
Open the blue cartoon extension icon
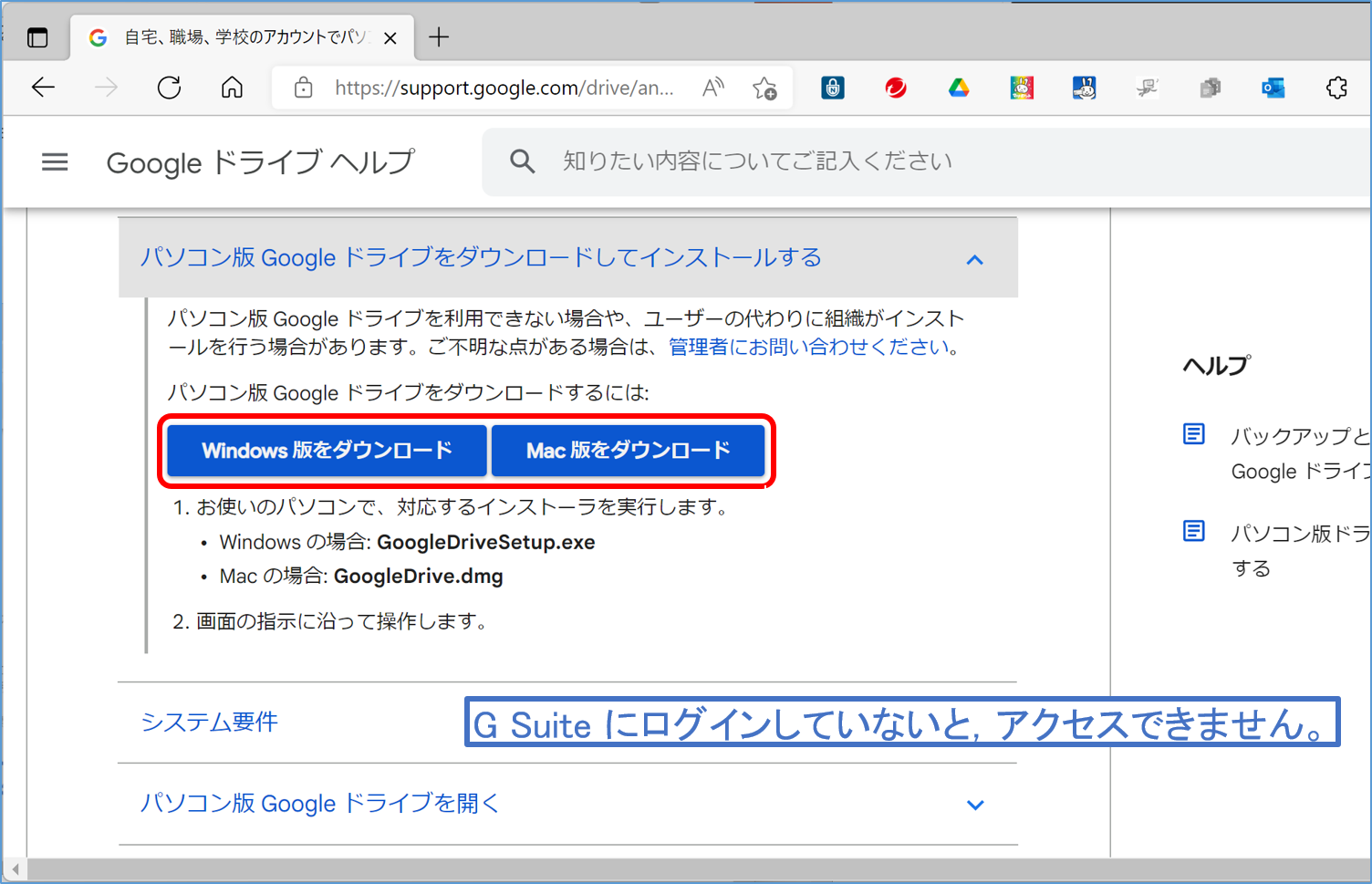pyautogui.click(x=1084, y=88)
